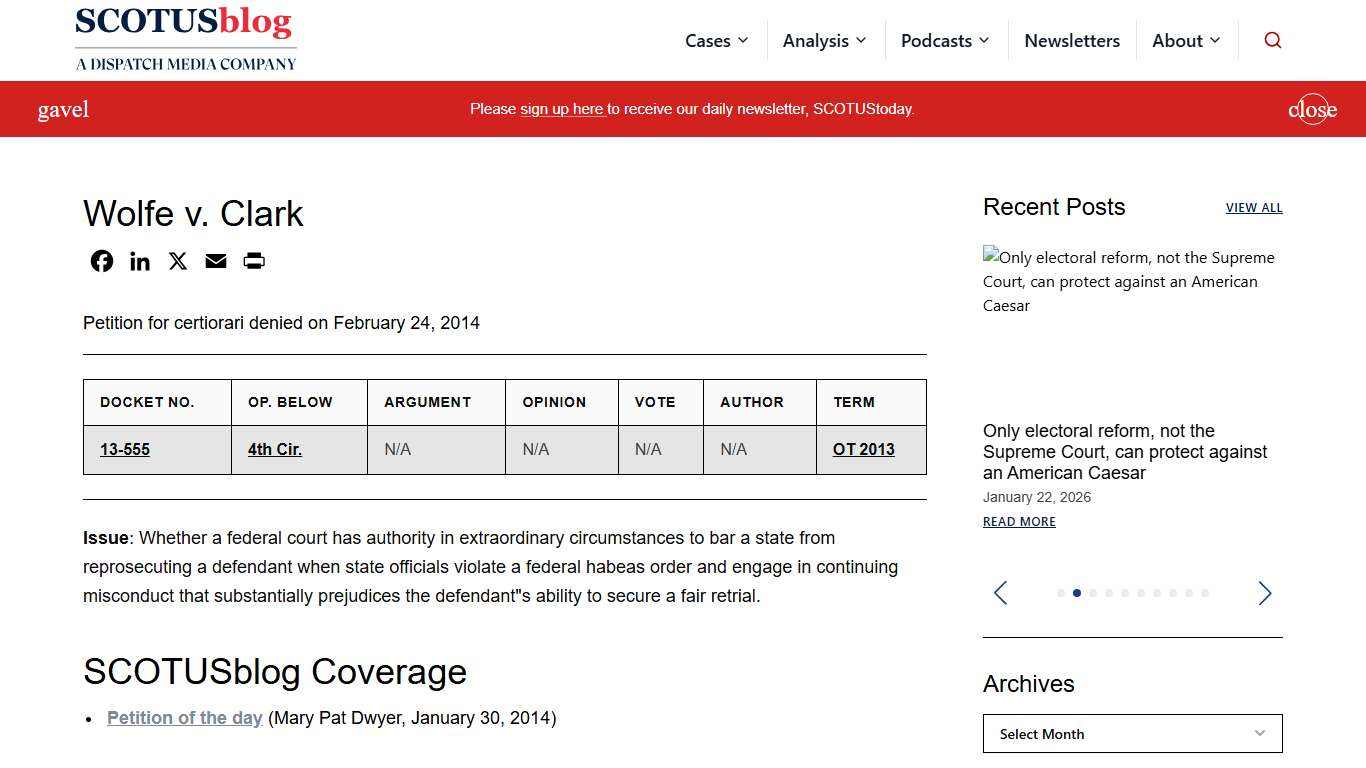
Task: Advance to next recent post arrow
Action: coord(1264,593)
